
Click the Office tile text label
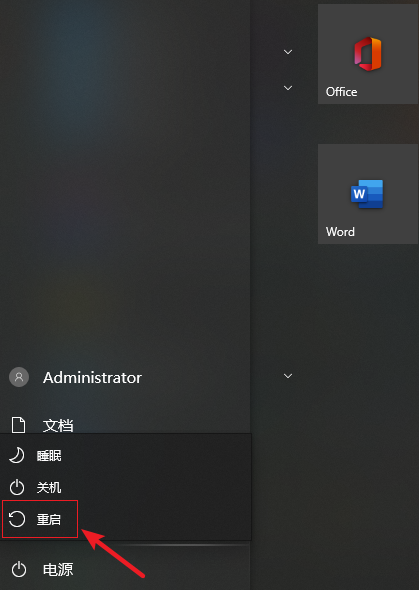coord(342,92)
